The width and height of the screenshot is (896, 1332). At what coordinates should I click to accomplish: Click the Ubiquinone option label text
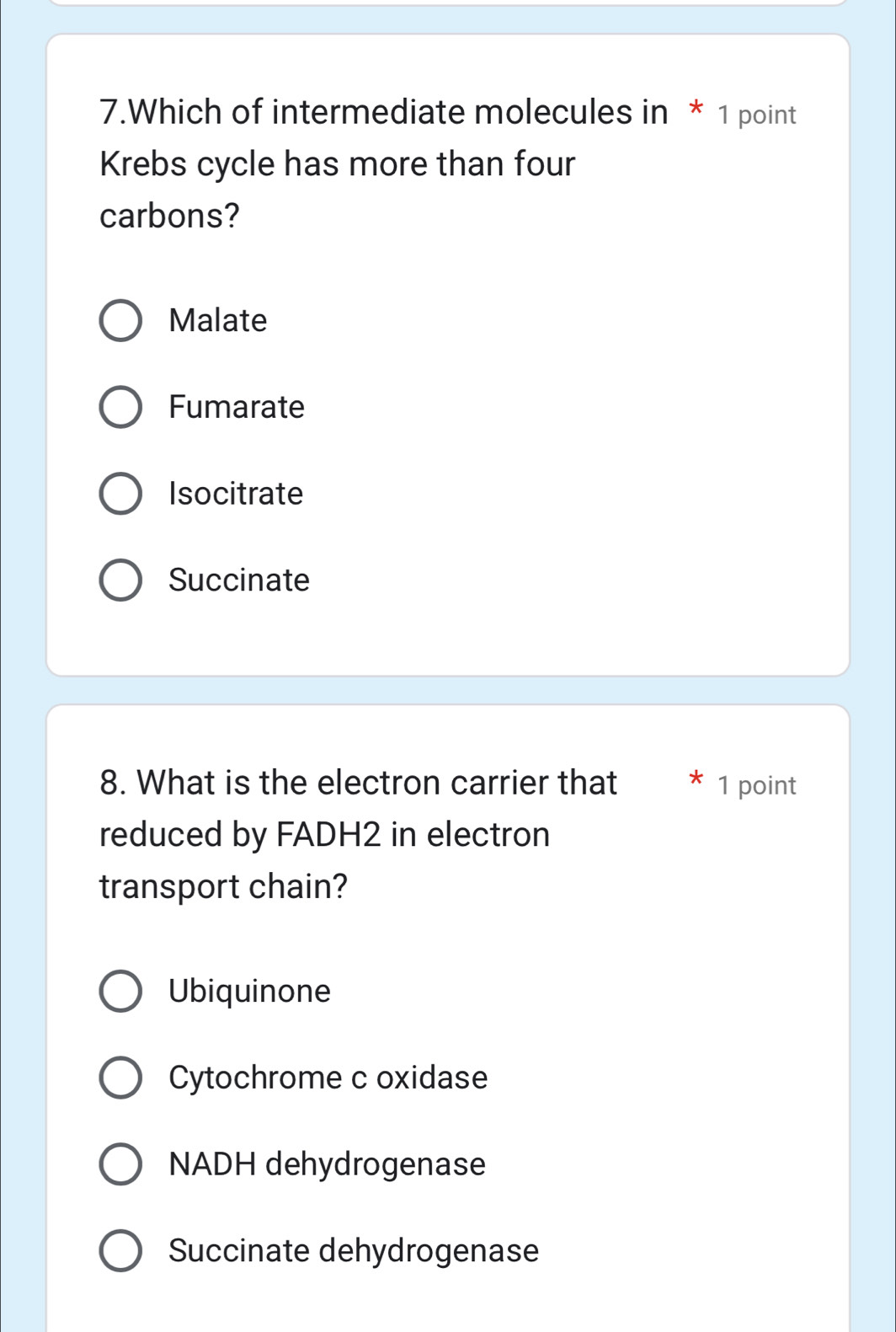(248, 992)
